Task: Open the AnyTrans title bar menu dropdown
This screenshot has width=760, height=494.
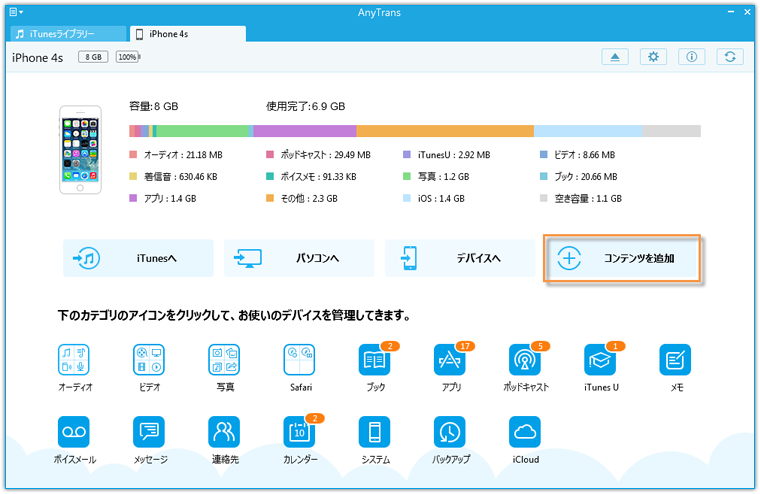Action: [x=16, y=12]
